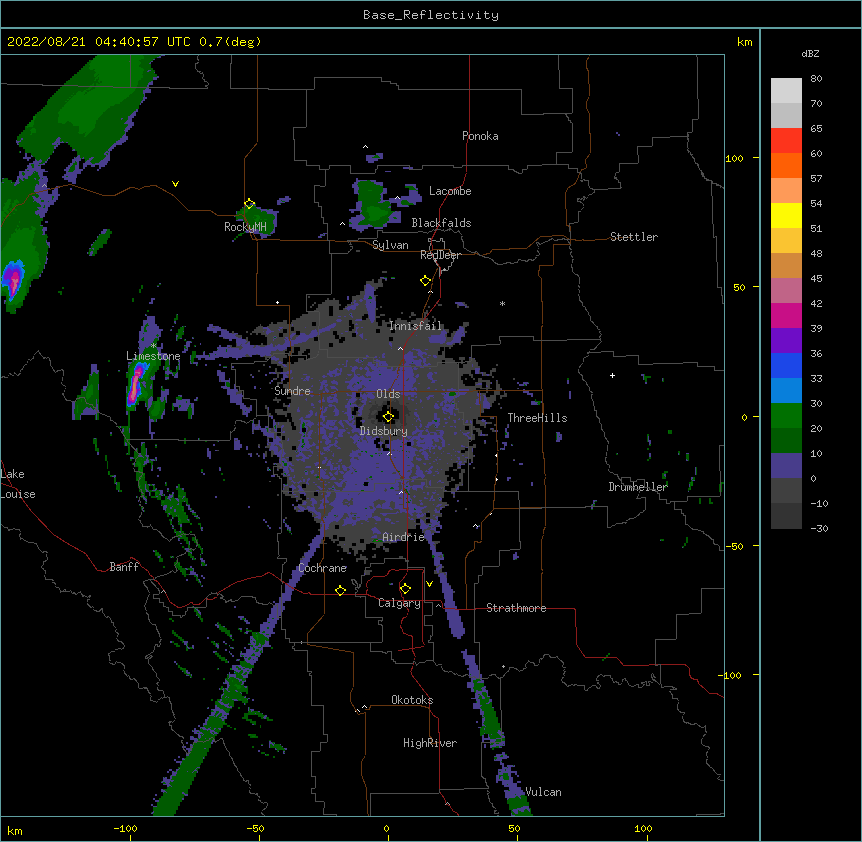862x842 pixels.
Task: Click the Sylvan town label
Action: pos(390,245)
